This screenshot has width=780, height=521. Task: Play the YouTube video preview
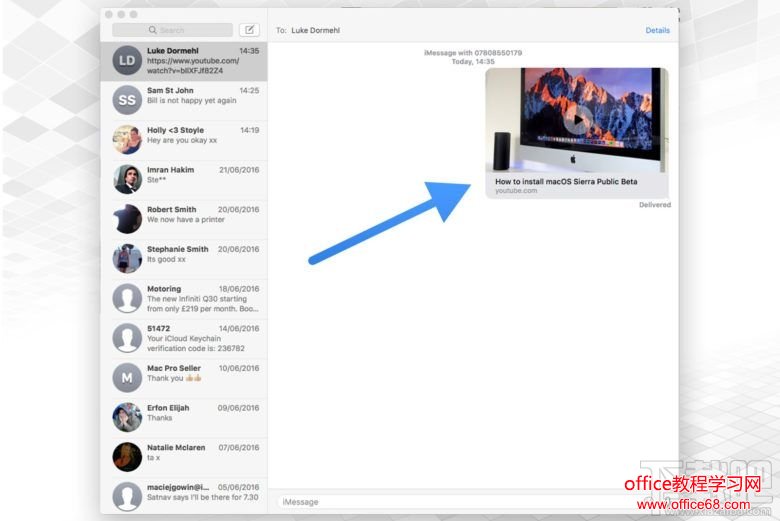point(576,119)
